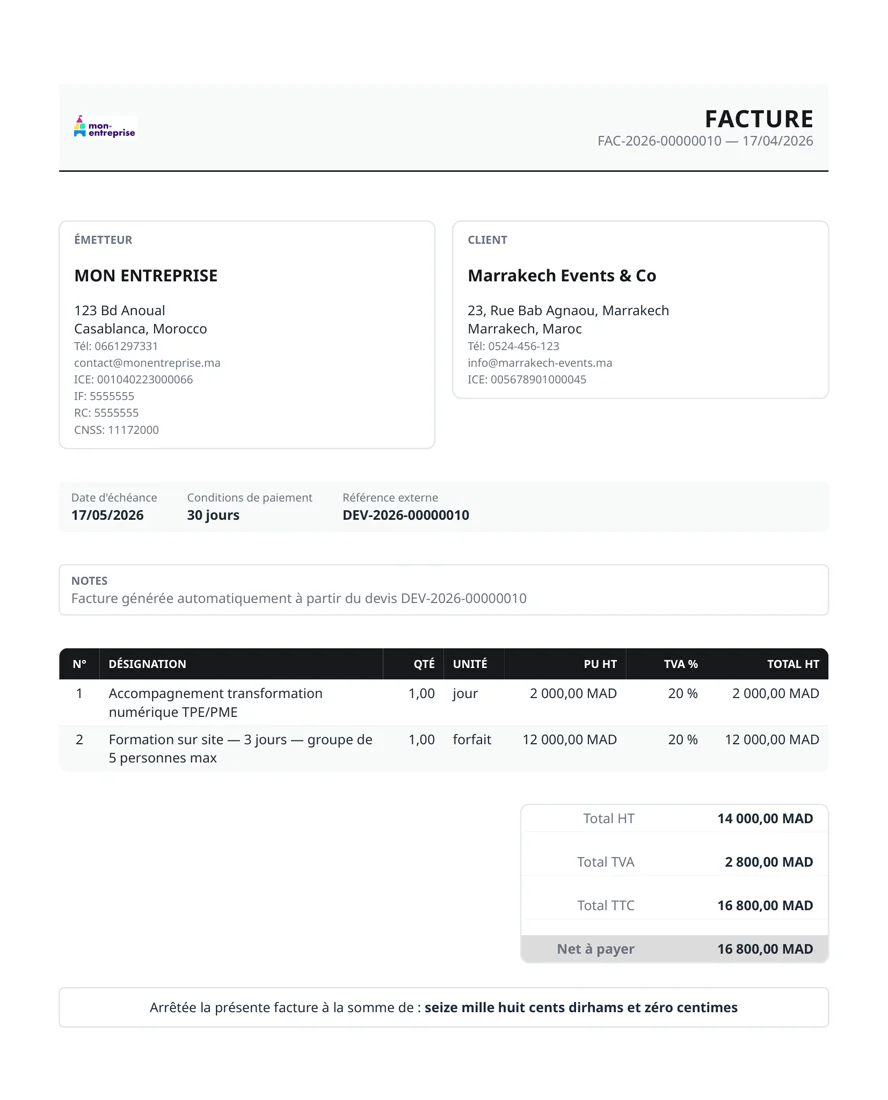Click the FACTURE title heading
This screenshot has width=888, height=1100.
point(759,118)
